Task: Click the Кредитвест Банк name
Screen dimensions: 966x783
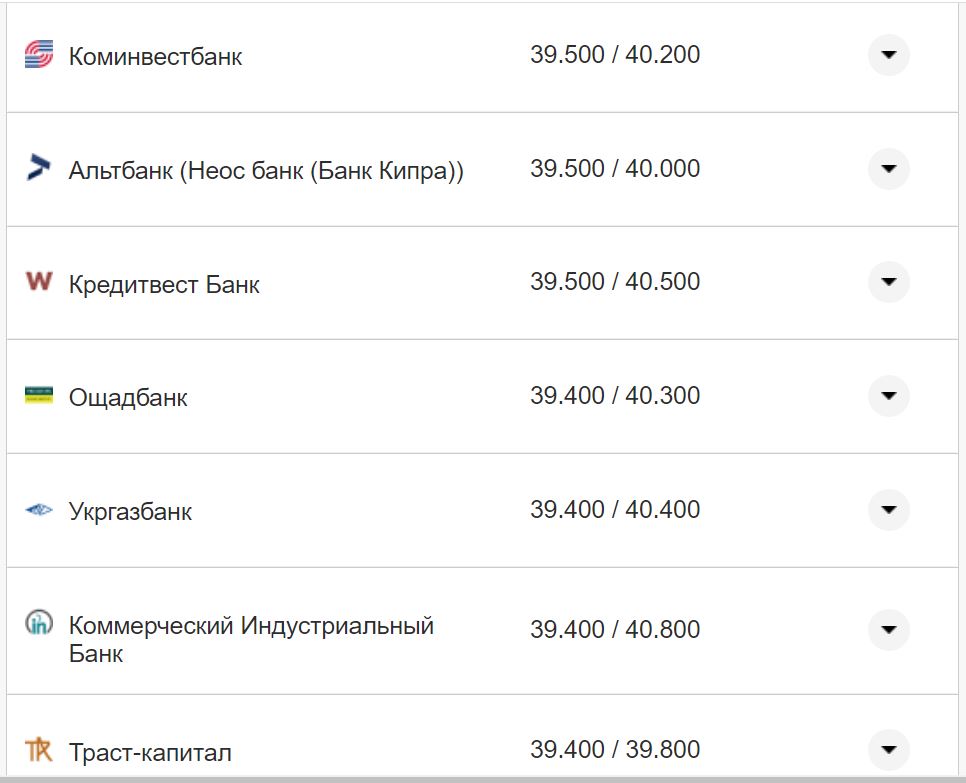Action: (x=163, y=283)
